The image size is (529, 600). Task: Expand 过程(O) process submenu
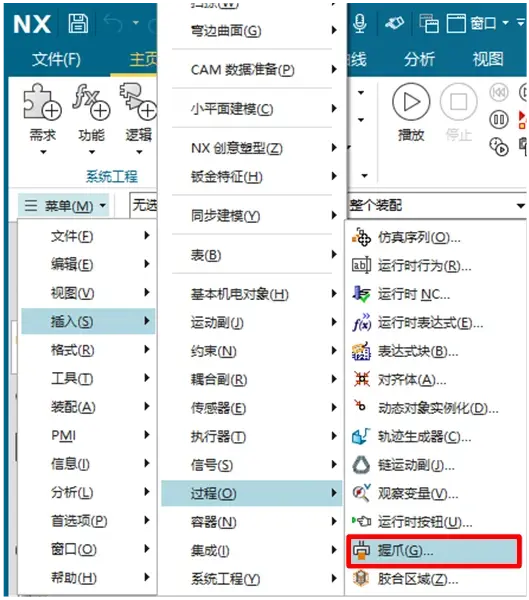(x=251, y=494)
